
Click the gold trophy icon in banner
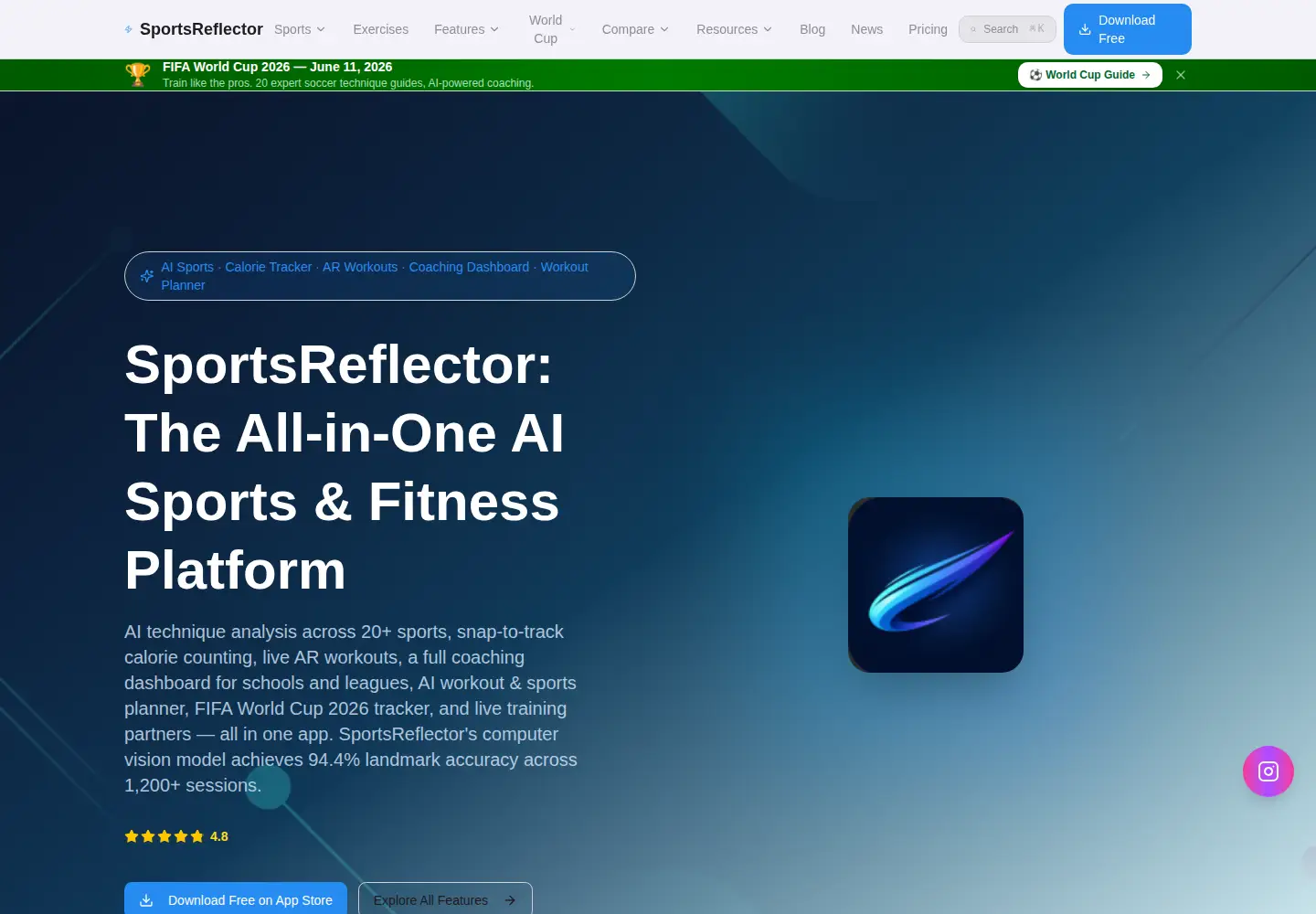[x=138, y=75]
